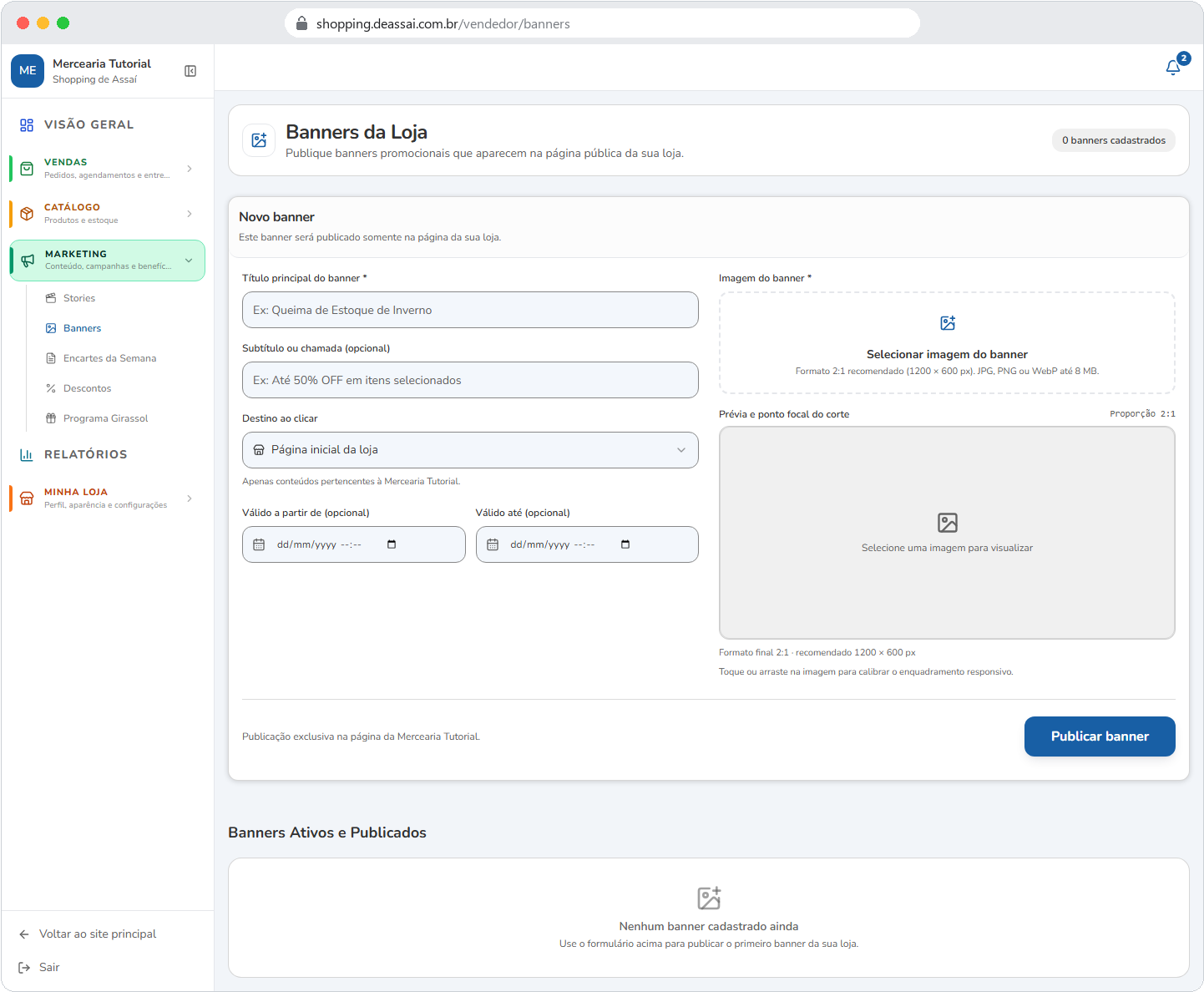Screen dimensions: 1204x992
Task: Click the image upload icon in dropzone
Action: [948, 323]
